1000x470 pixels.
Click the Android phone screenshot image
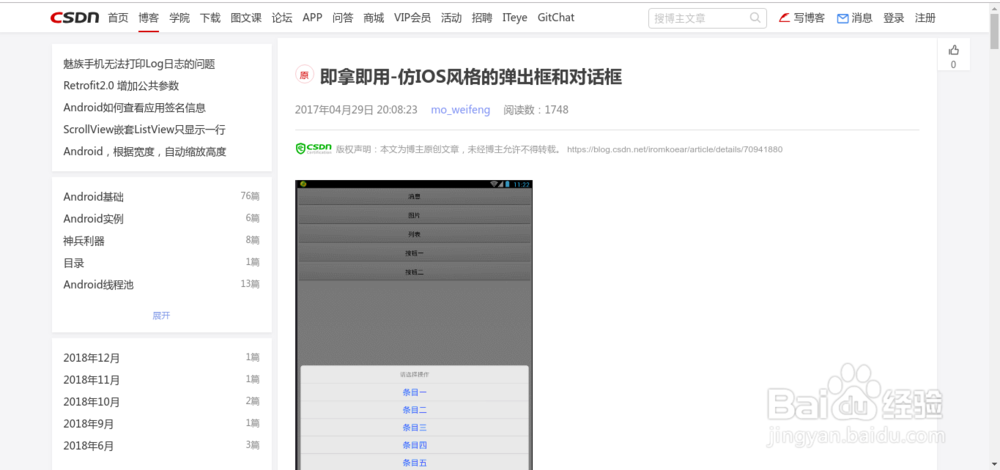[x=414, y=325]
